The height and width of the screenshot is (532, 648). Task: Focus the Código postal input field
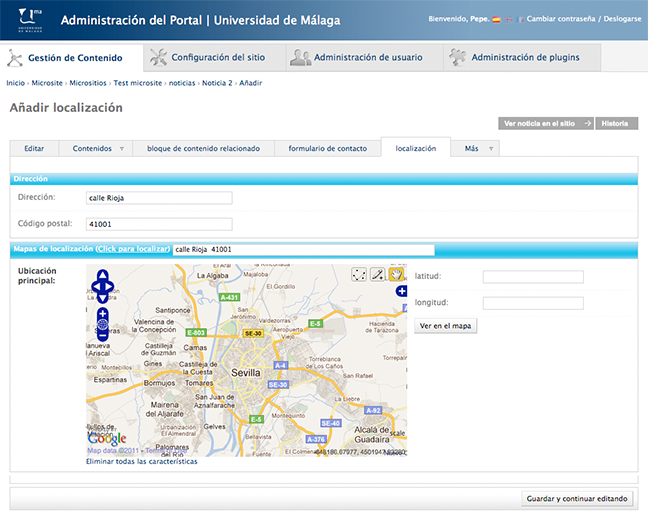tap(159, 224)
